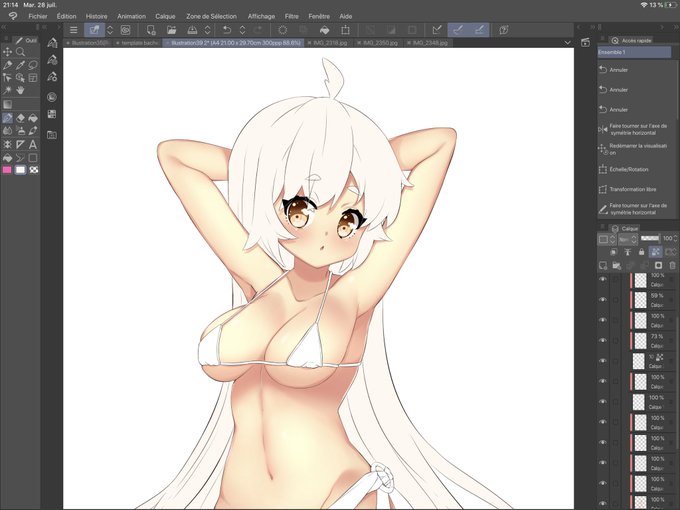The width and height of the screenshot is (680, 510).
Task: Open the Fichier menu
Action: pyautogui.click(x=38, y=16)
